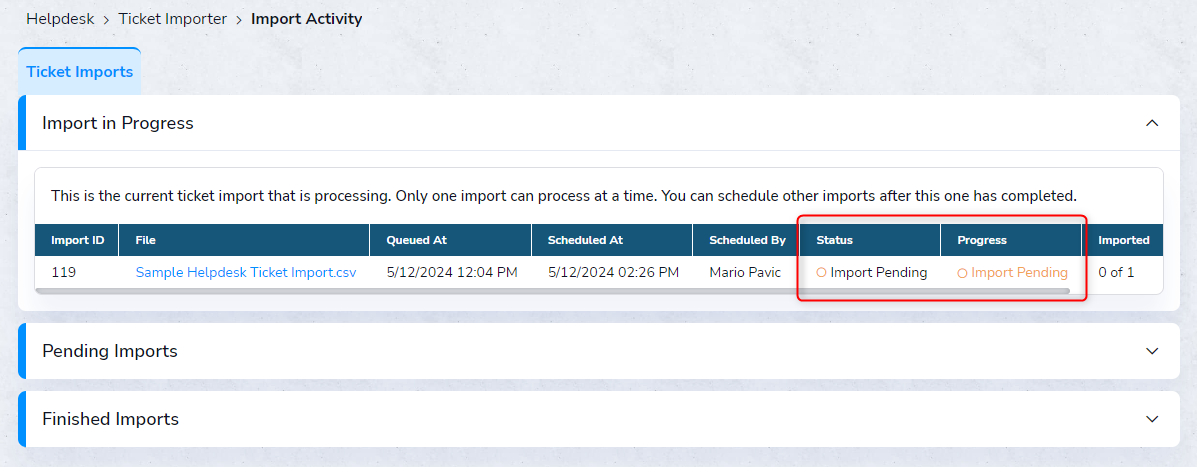Expand the Finished Imports chevron
This screenshot has width=1197, height=467.
(1152, 419)
